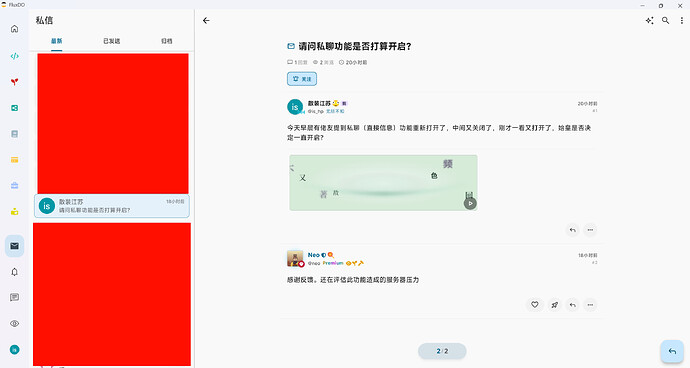
Task: Open the green share sidebar icon
Action: point(15,108)
